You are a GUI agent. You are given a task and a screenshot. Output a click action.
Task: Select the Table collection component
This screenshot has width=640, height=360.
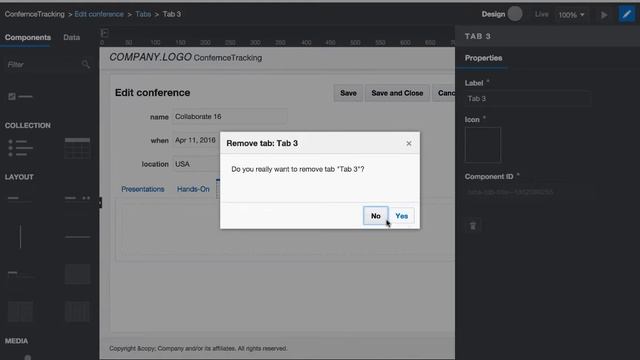[77, 148]
